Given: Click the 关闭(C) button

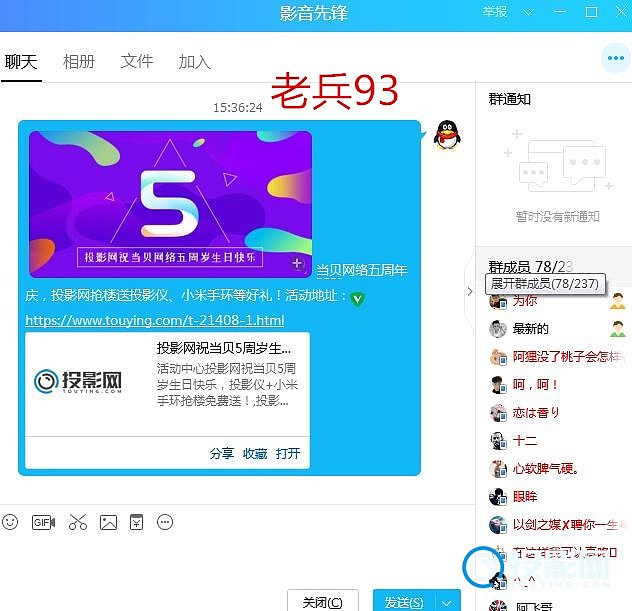Looking at the screenshot, I should (x=322, y=602).
